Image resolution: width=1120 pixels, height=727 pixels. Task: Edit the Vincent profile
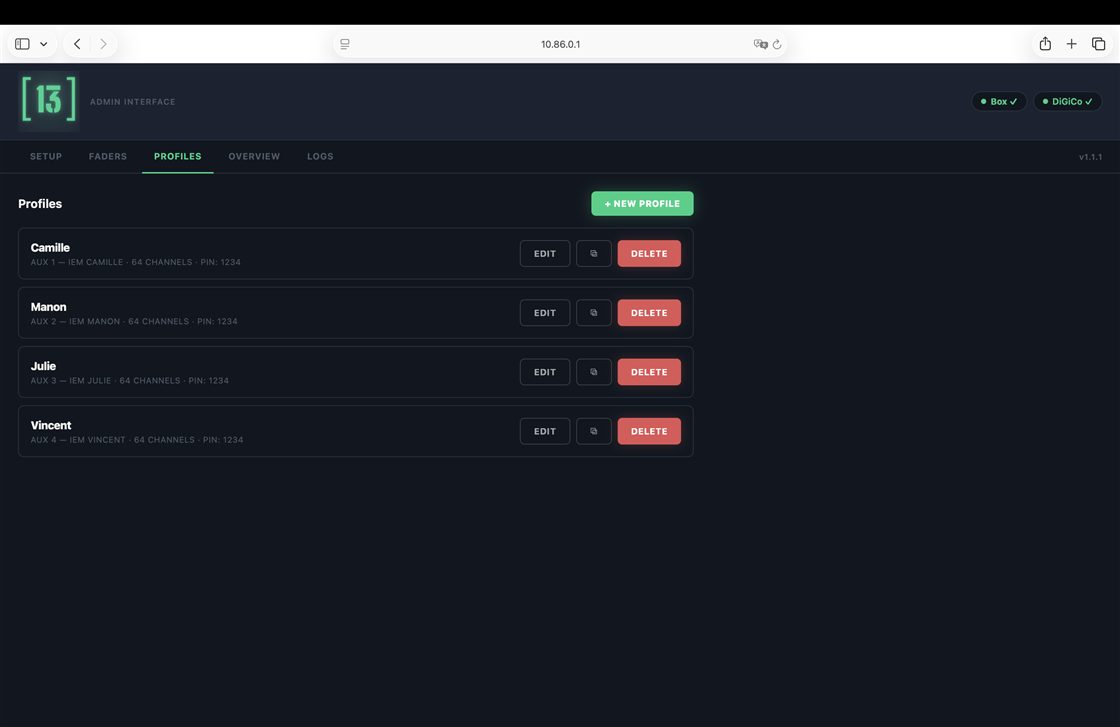pyautogui.click(x=545, y=431)
